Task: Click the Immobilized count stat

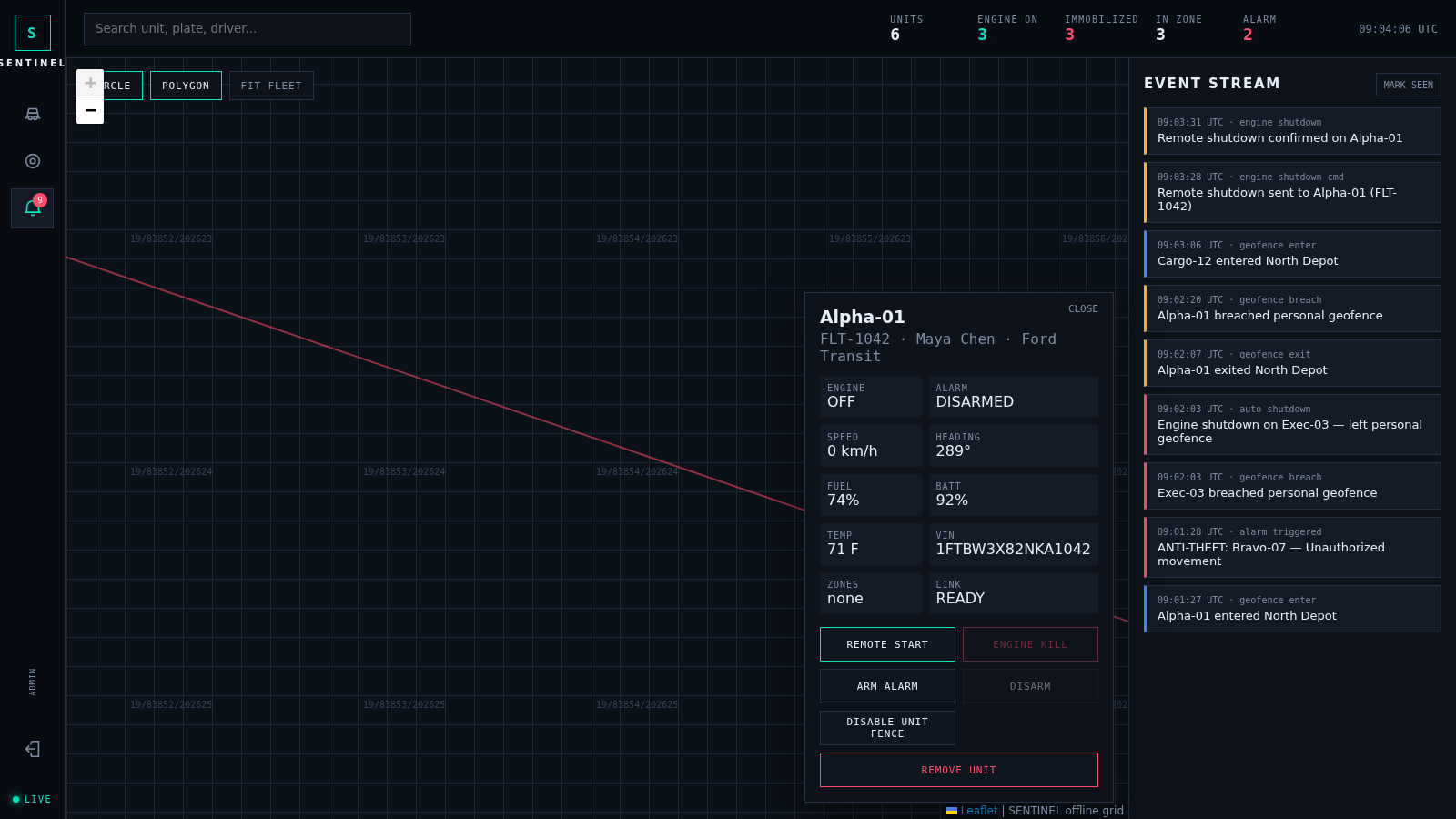Action: (x=1101, y=29)
